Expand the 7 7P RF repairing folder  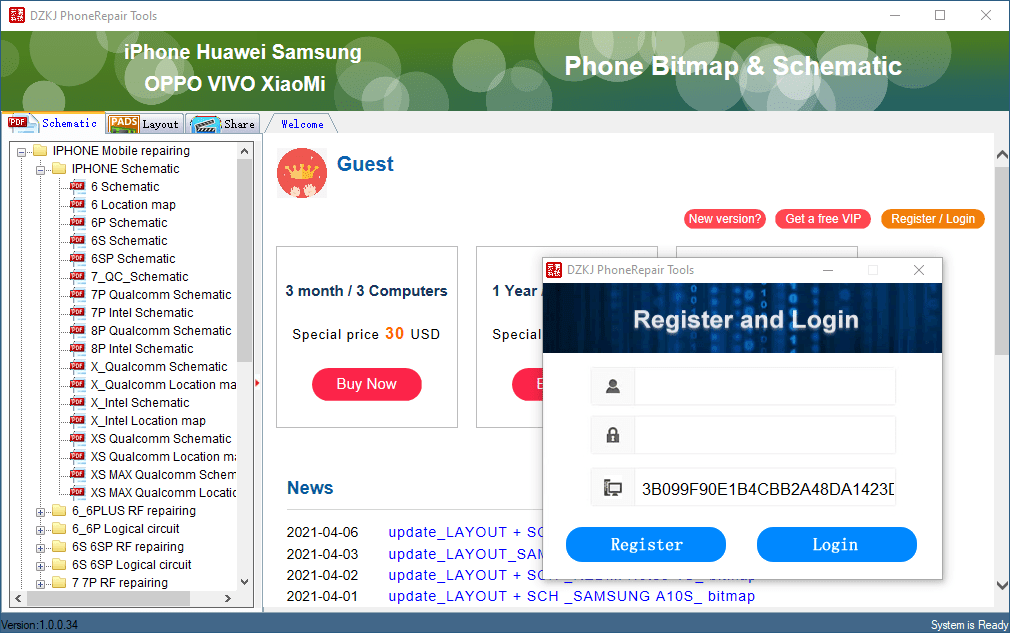41,585
